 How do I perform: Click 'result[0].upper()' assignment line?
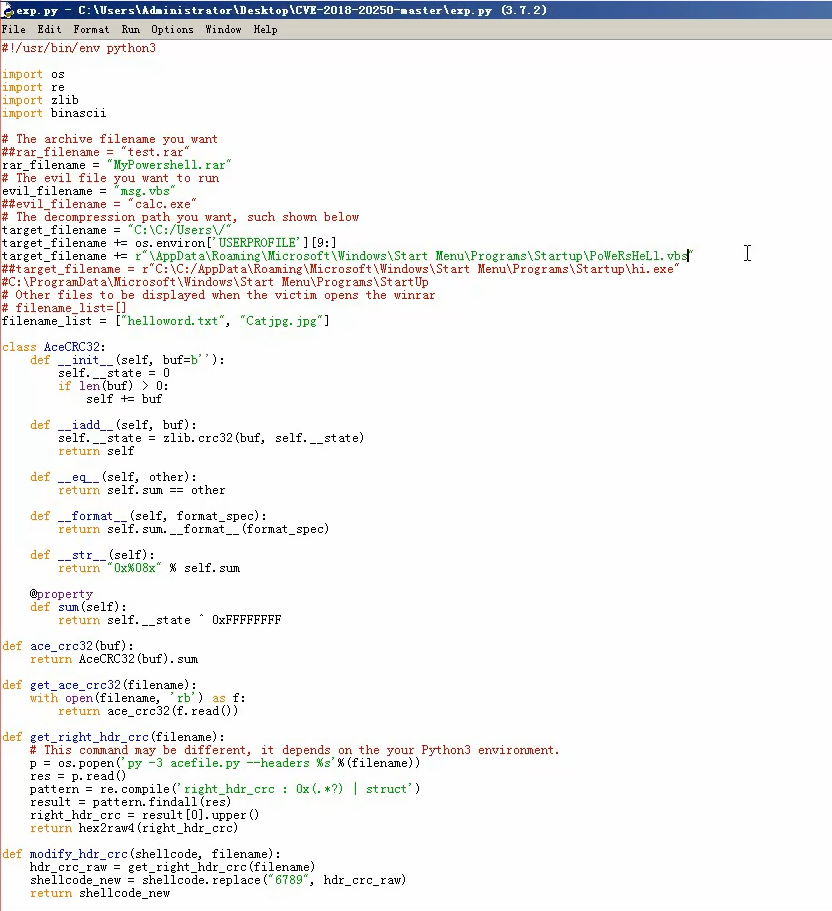click(145, 815)
